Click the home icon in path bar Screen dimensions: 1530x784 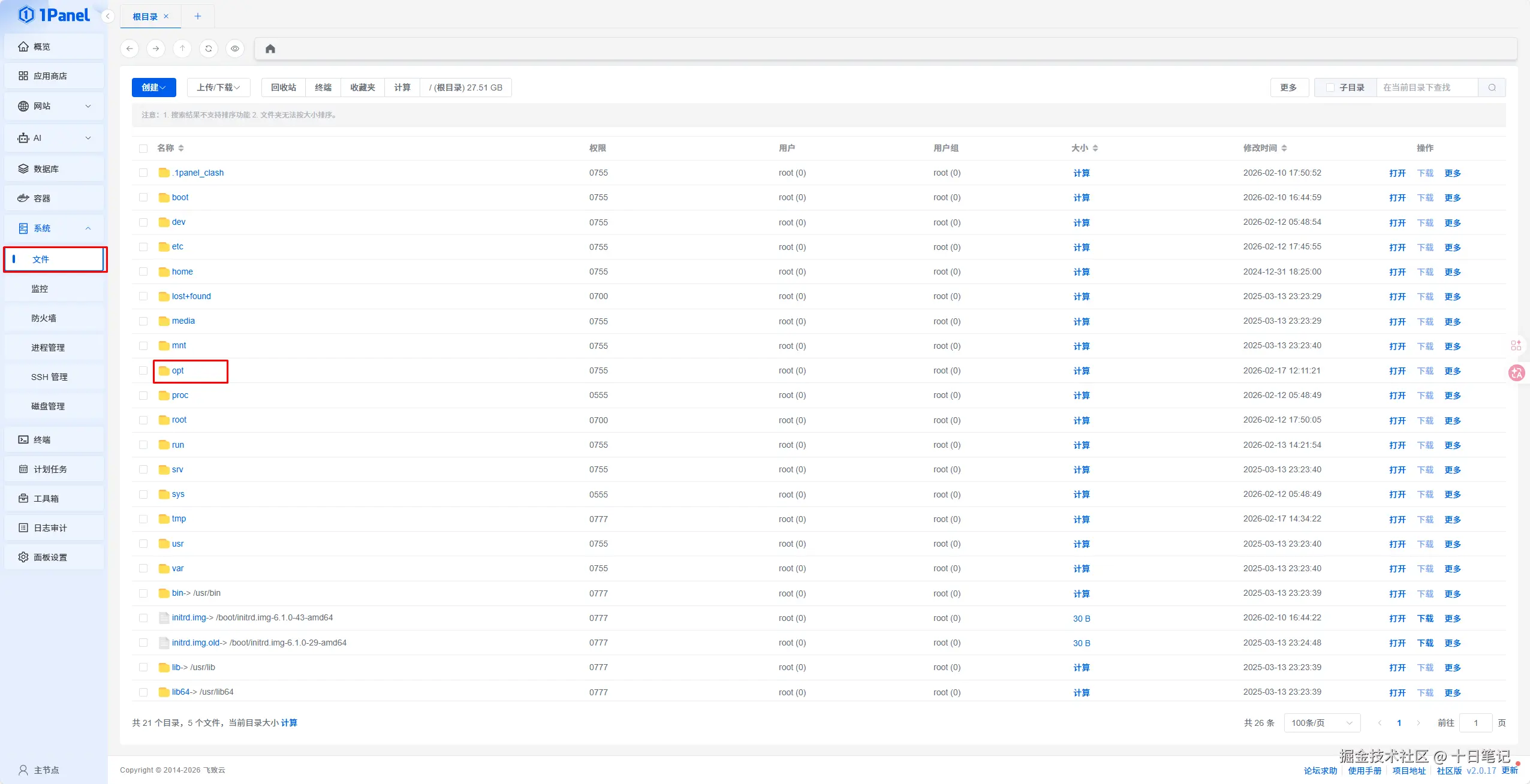pos(270,49)
